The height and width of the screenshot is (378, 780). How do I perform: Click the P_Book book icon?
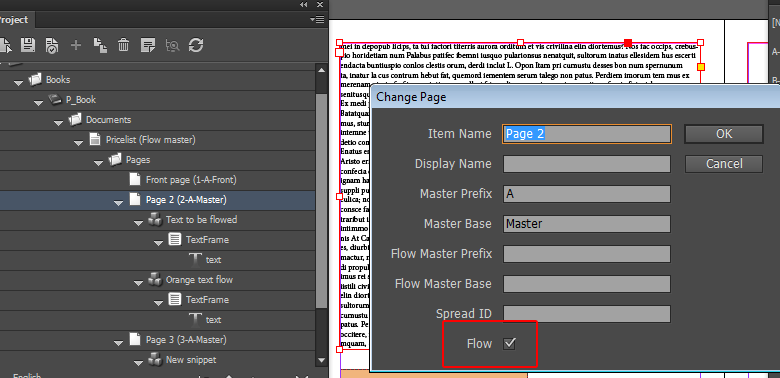(55, 99)
